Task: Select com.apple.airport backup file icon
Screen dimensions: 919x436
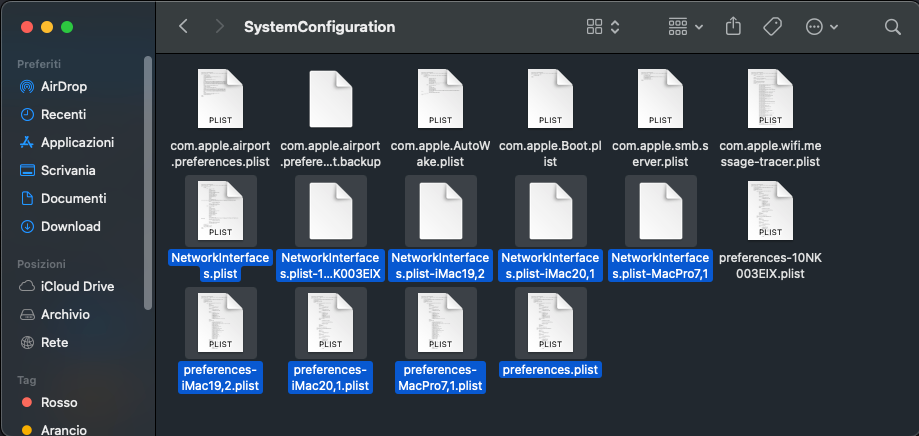Action: (331, 98)
